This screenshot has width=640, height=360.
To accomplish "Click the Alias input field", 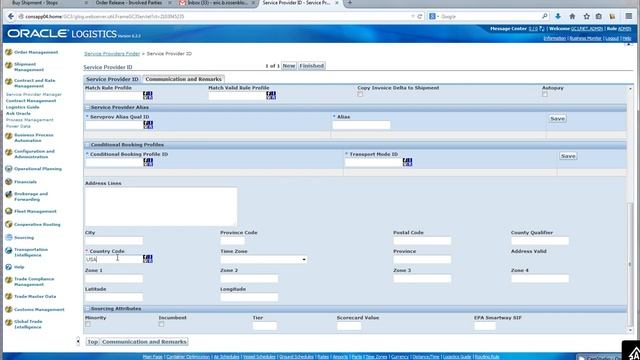I will (x=361, y=125).
